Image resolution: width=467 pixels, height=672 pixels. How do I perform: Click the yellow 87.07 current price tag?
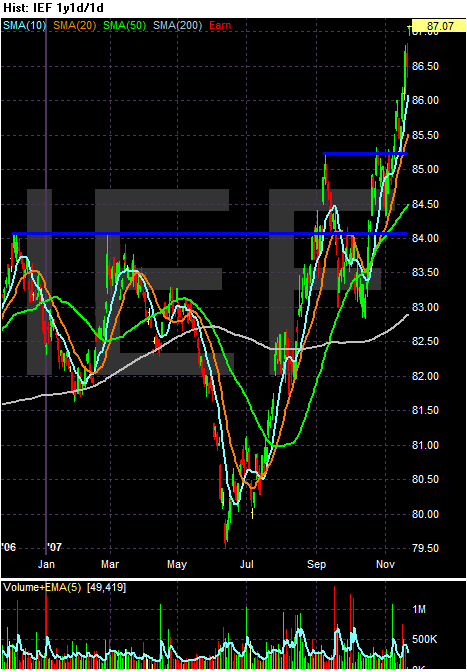[x=437, y=26]
